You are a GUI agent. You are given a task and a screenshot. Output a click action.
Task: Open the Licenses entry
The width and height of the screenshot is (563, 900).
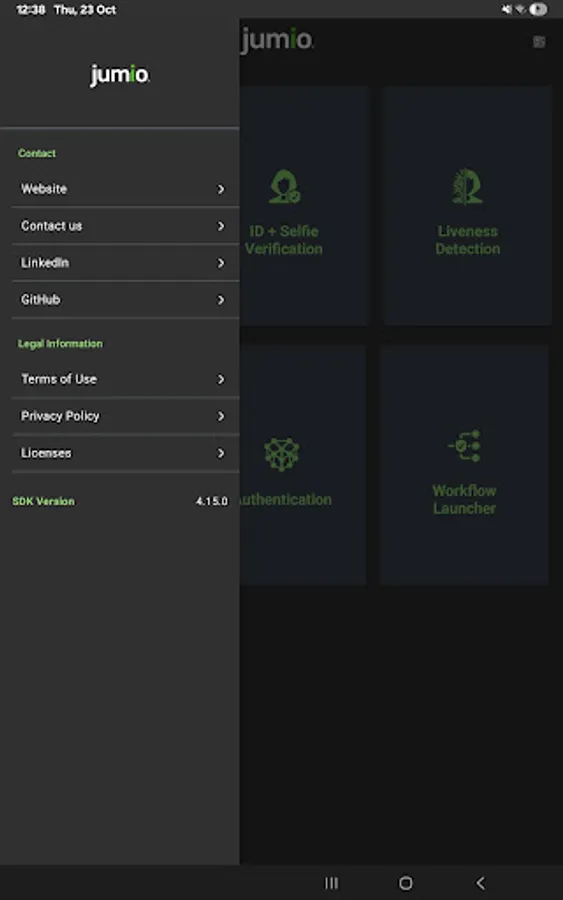125,453
